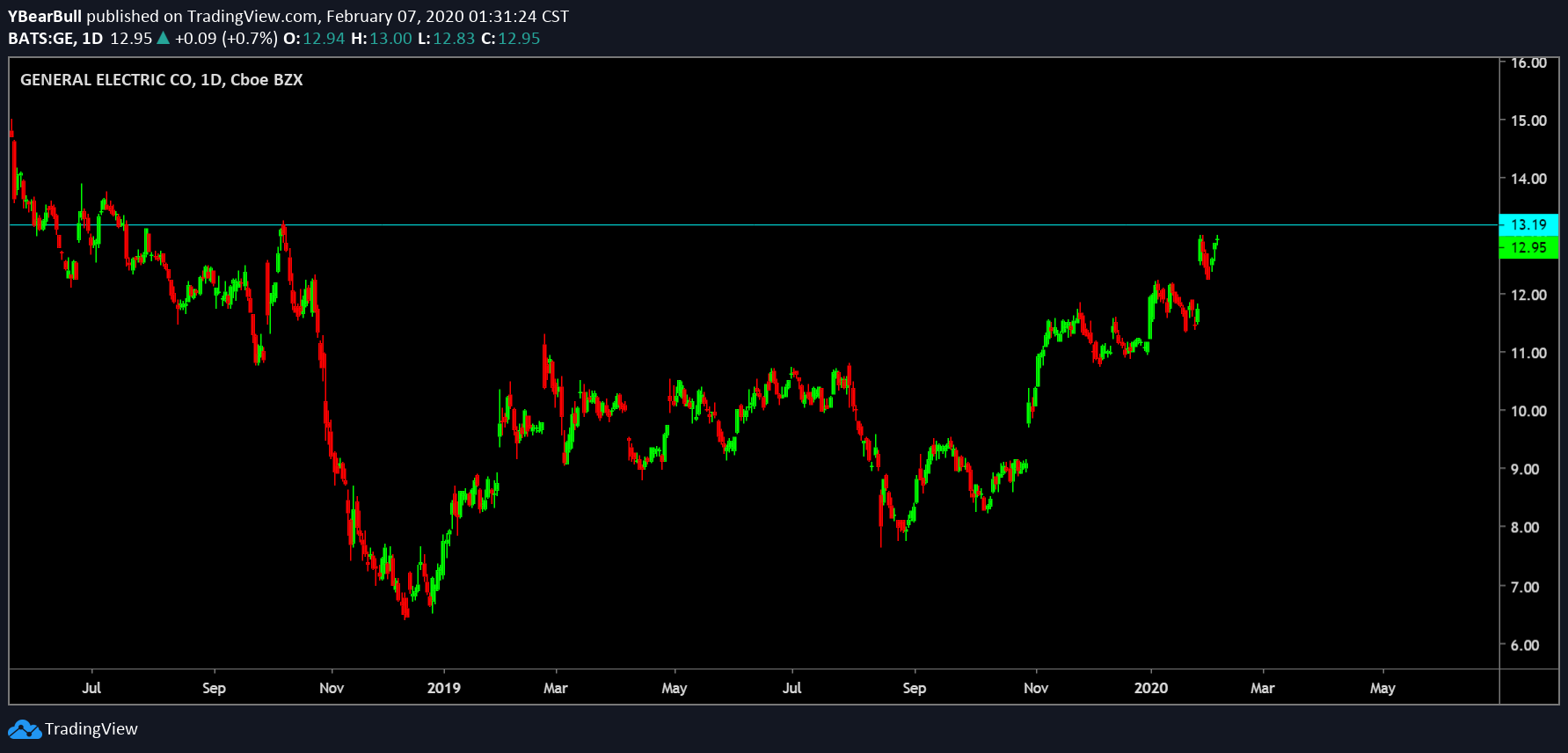This screenshot has height=753, width=1568.
Task: Click the 11.00 price axis label
Action: 1528,353
